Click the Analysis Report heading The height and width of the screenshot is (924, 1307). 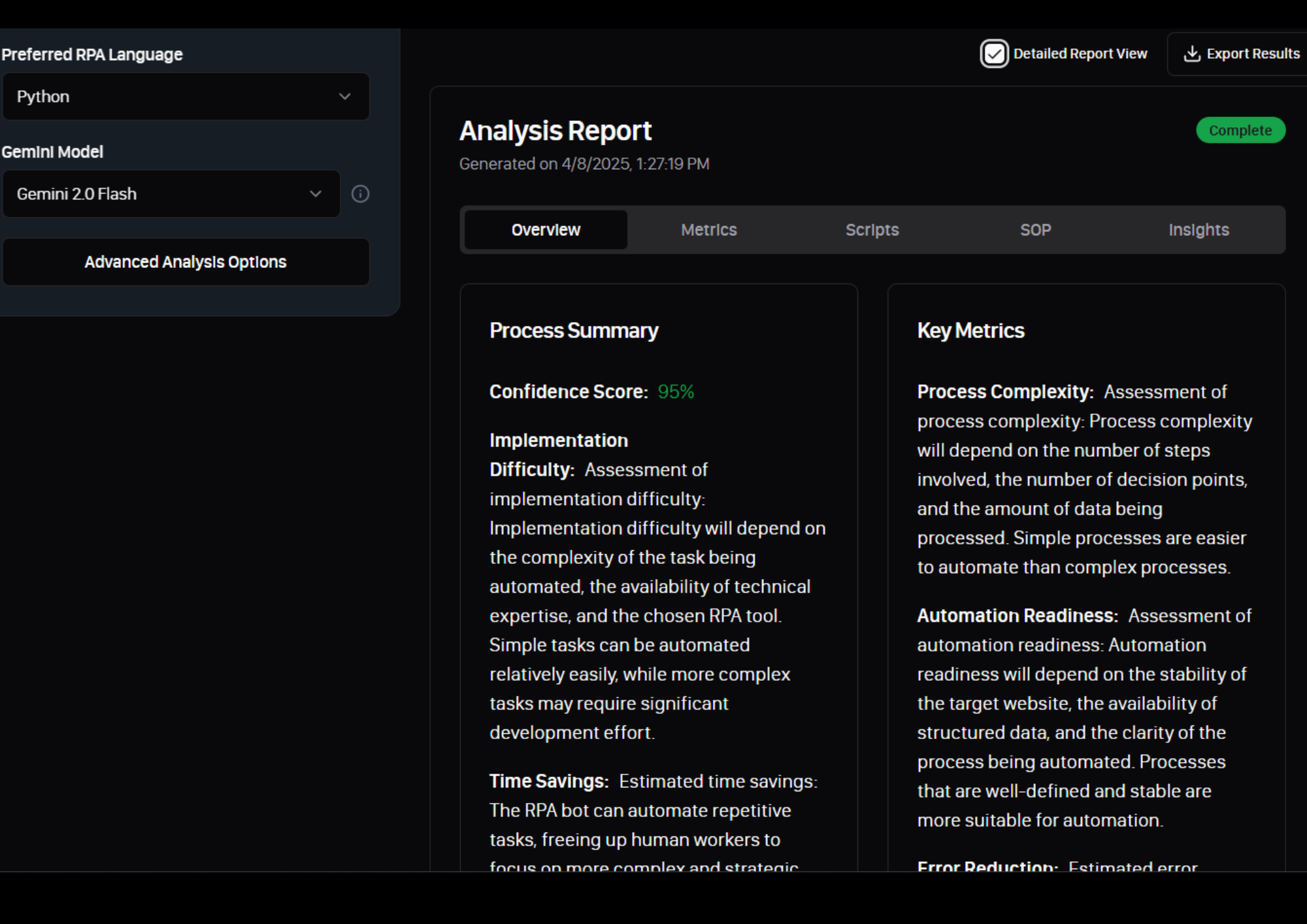coord(555,131)
